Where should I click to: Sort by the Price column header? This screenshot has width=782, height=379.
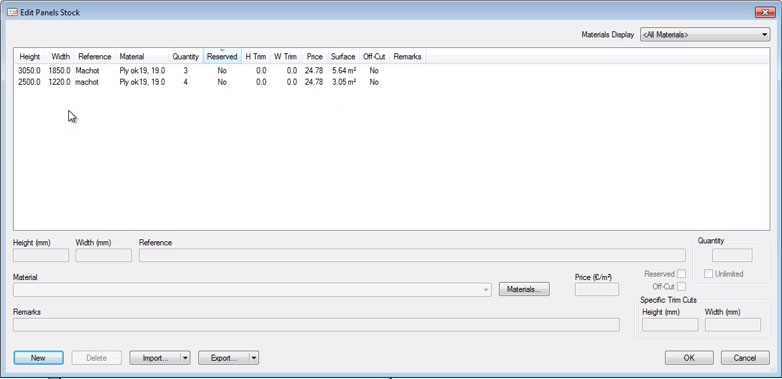click(x=314, y=56)
